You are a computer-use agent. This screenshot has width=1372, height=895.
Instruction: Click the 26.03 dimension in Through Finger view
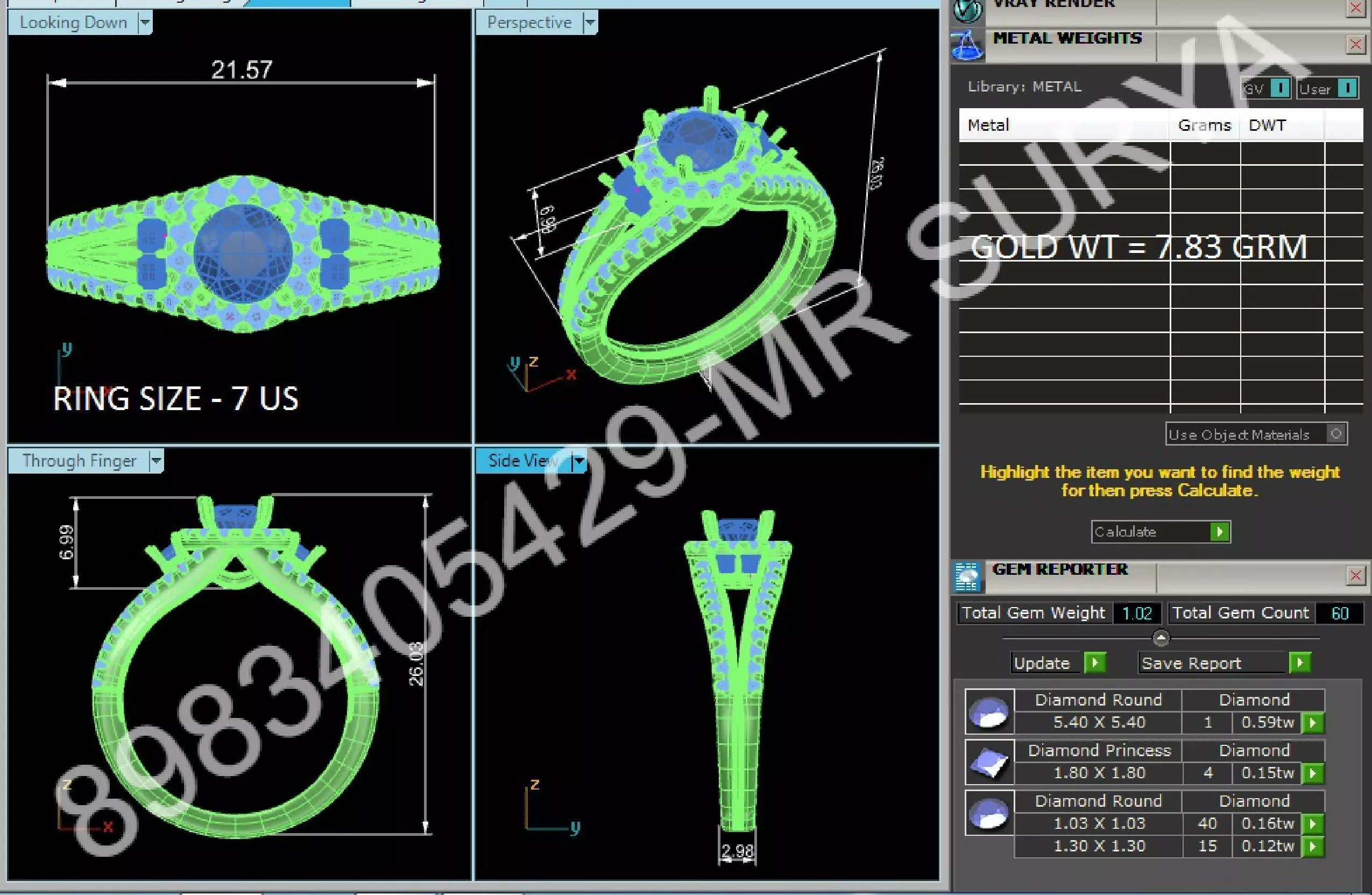(416, 663)
